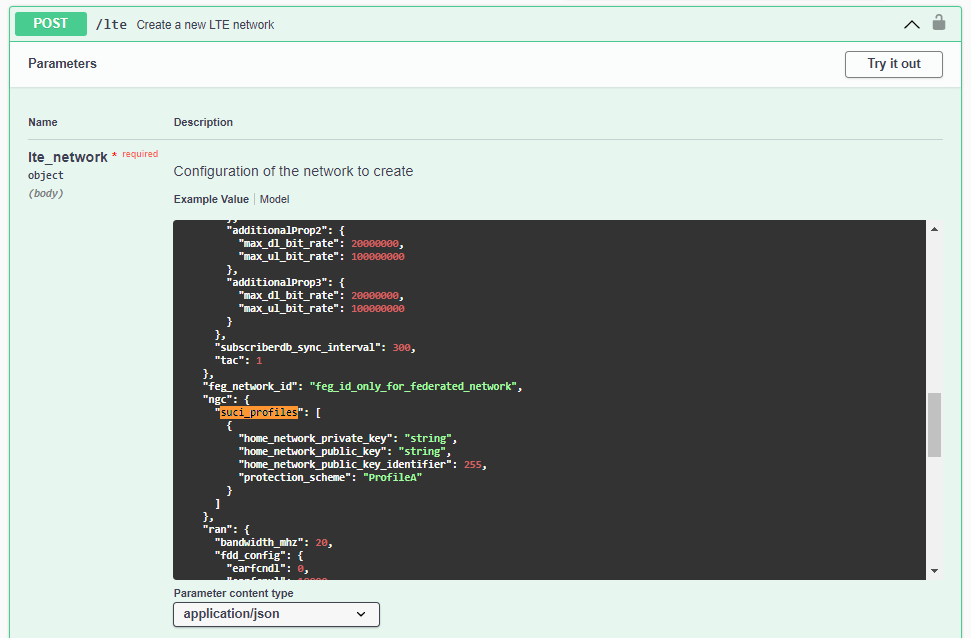This screenshot has width=971, height=638.
Task: Click the JSON example scroll-up arrow
Action: [x=934, y=229]
